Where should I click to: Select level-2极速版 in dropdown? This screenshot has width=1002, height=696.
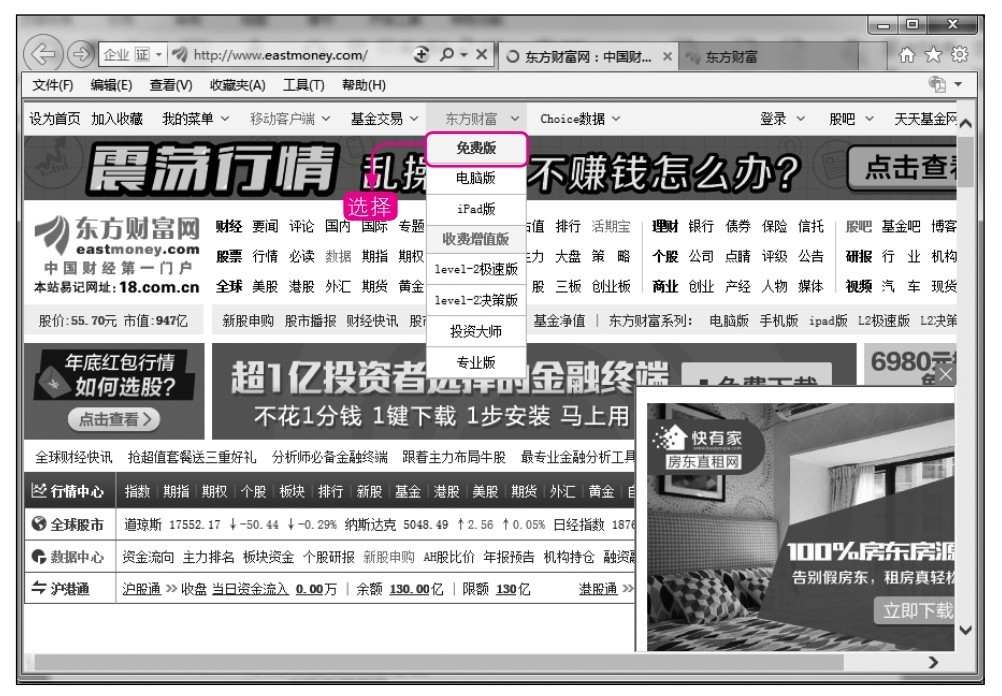476,269
